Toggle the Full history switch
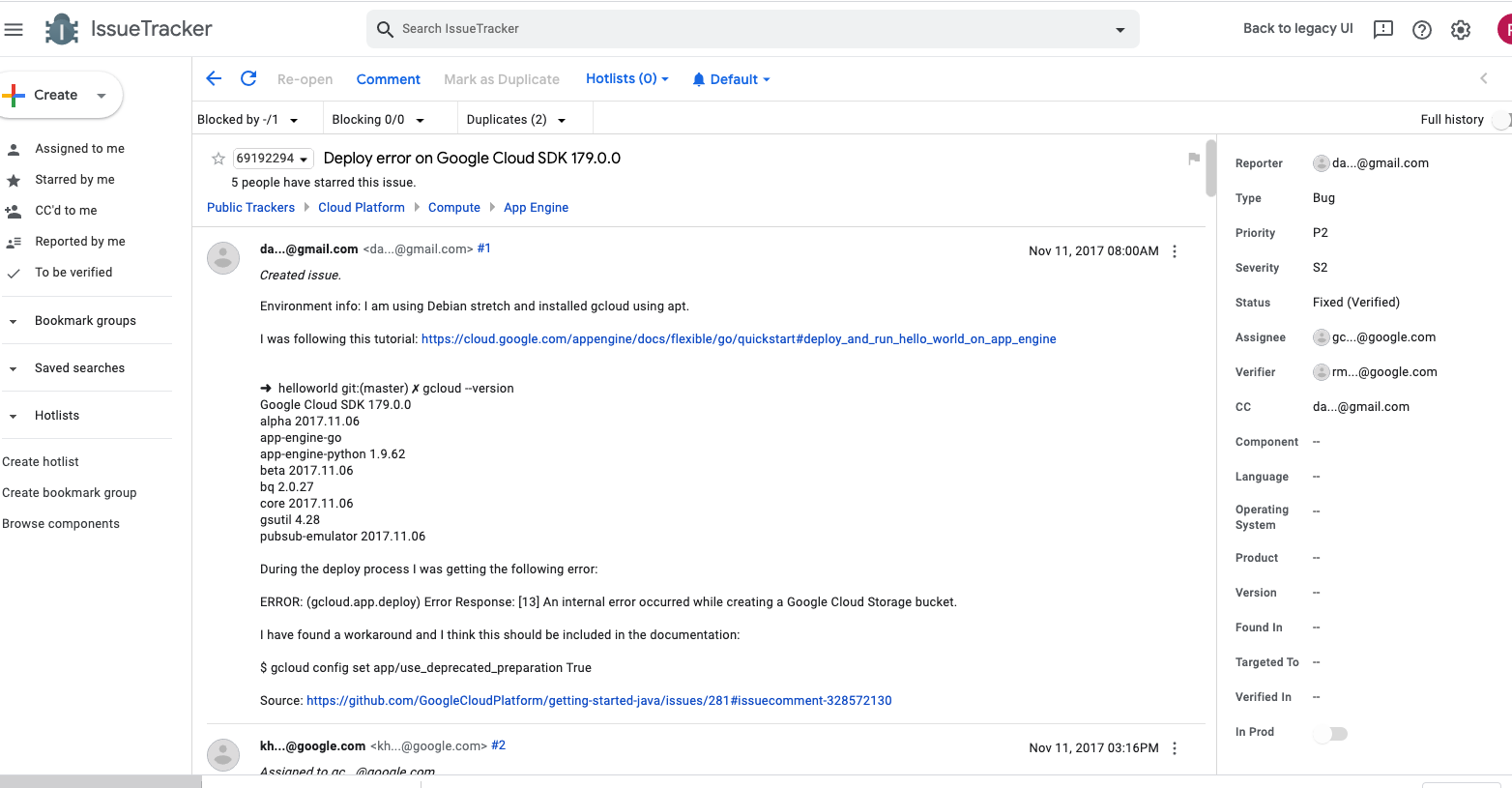 click(x=1499, y=120)
